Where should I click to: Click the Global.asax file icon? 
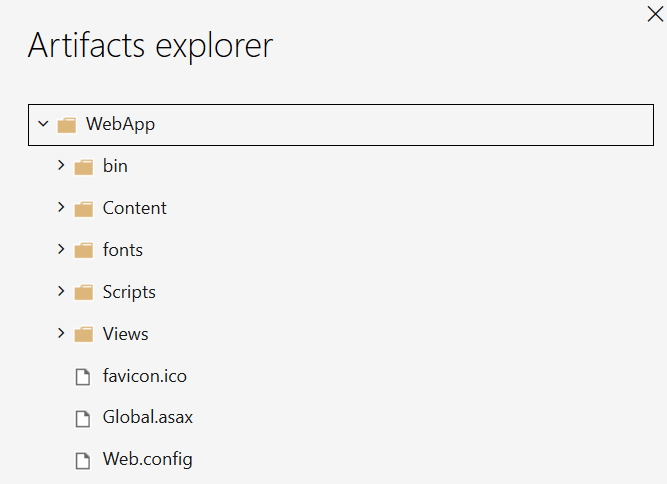pyautogui.click(x=84, y=419)
